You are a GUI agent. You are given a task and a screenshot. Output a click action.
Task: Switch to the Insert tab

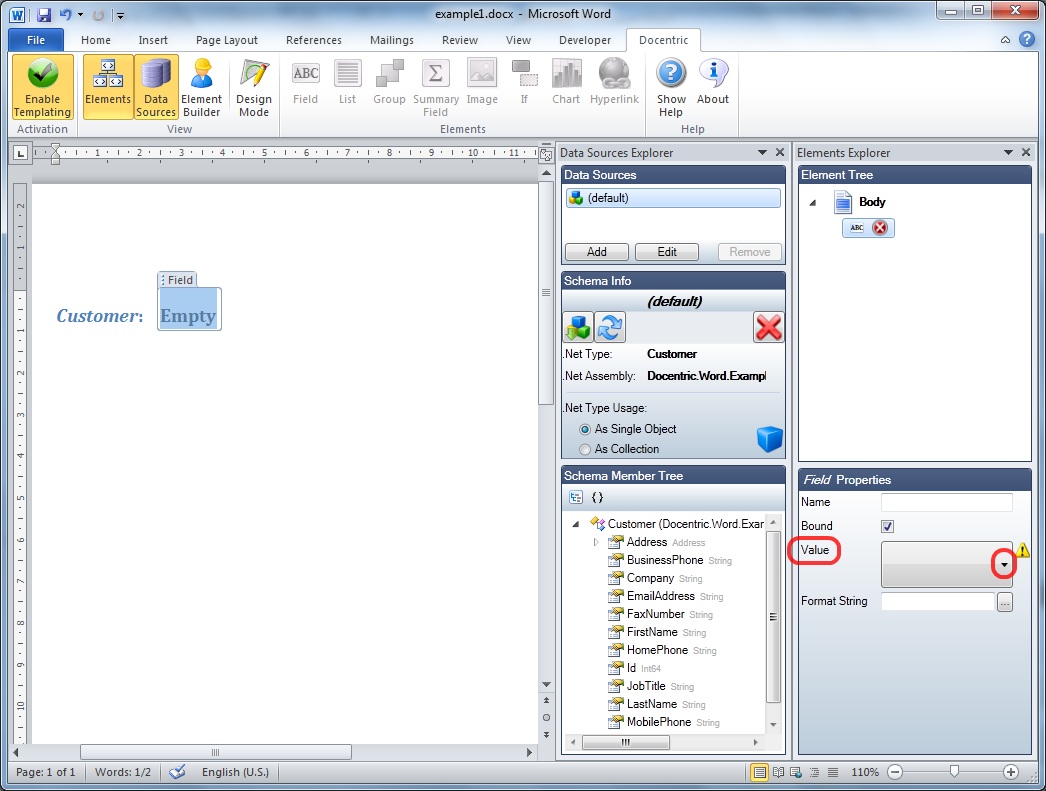click(x=153, y=40)
